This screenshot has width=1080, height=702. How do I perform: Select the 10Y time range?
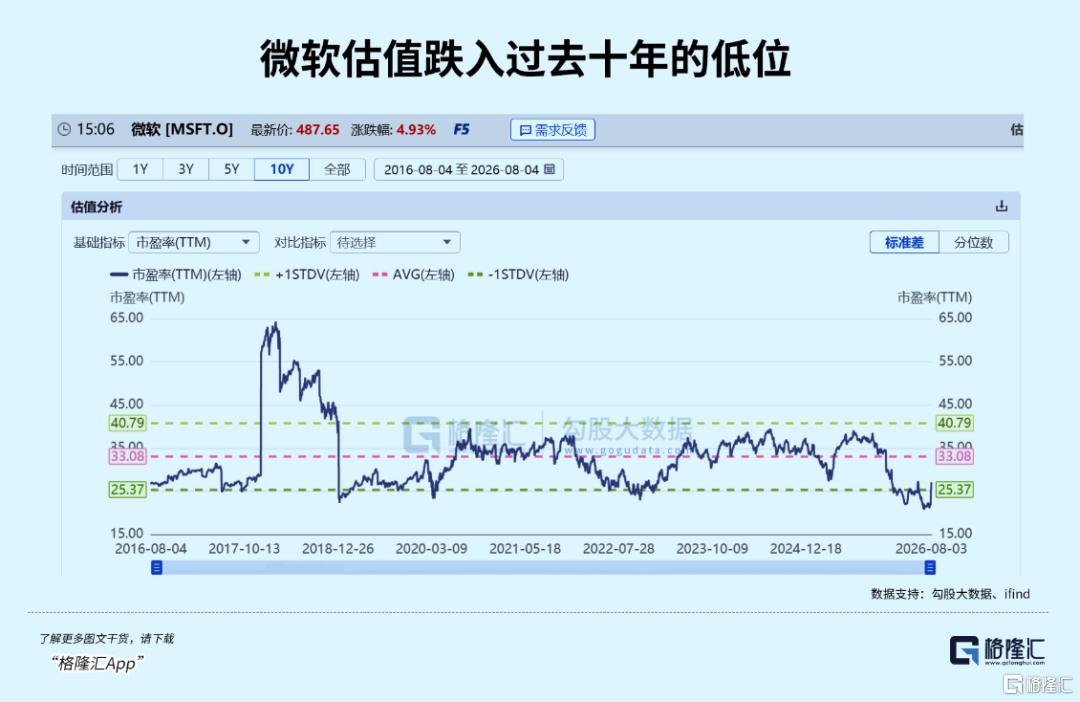pyautogui.click(x=282, y=169)
